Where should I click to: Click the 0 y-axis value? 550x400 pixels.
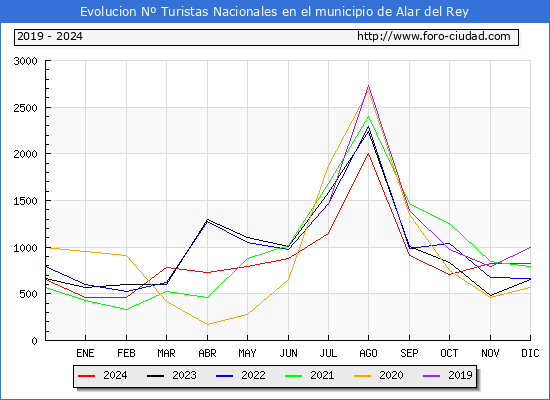pos(34,341)
